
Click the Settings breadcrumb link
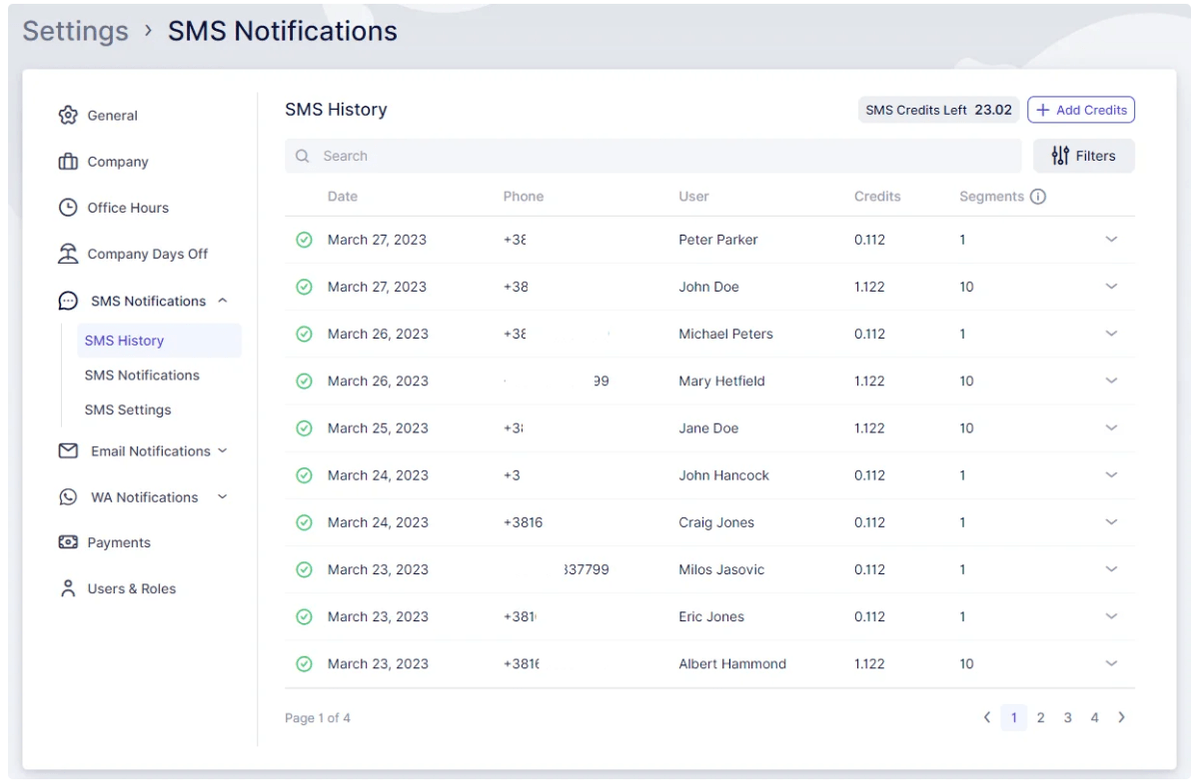coord(76,31)
